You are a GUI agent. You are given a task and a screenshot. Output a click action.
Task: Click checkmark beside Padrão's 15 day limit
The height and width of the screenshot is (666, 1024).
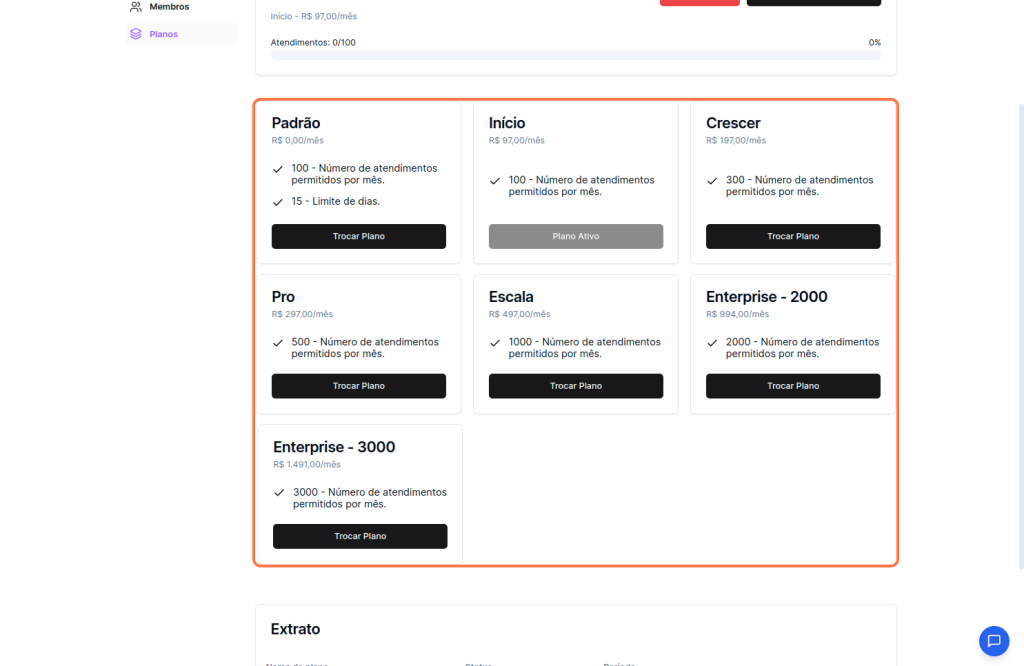(x=278, y=202)
